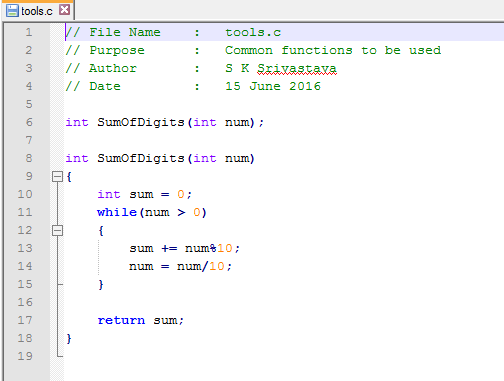Click the 'while' keyword on line 11
The width and height of the screenshot is (504, 381).
[117, 212]
